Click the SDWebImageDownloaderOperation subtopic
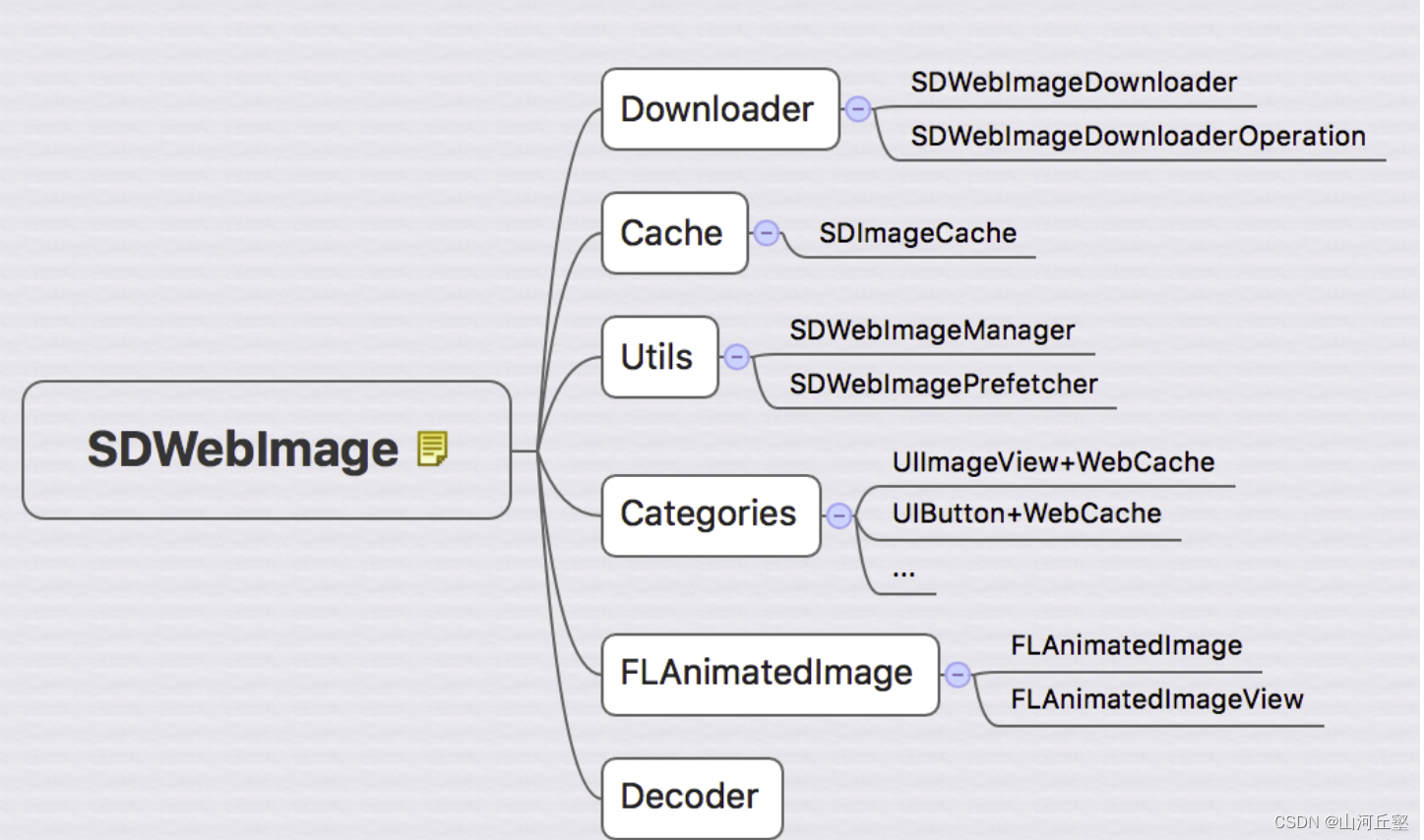This screenshot has height=840, width=1424. tap(1138, 137)
